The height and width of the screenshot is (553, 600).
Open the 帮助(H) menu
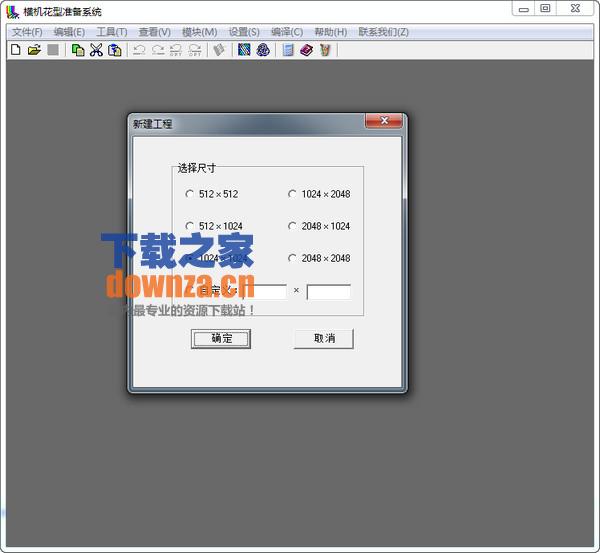pyautogui.click(x=331, y=32)
